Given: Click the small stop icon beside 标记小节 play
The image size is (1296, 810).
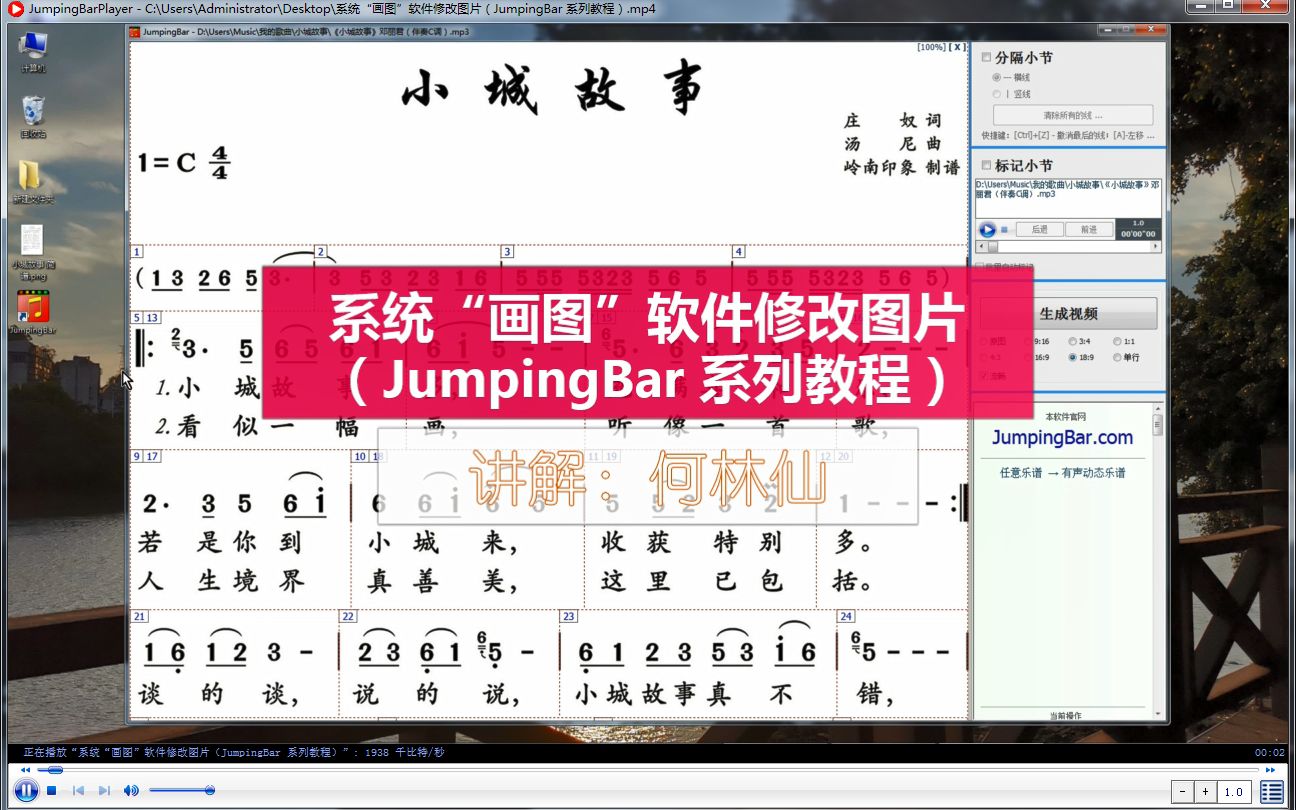Looking at the screenshot, I should click(1004, 230).
